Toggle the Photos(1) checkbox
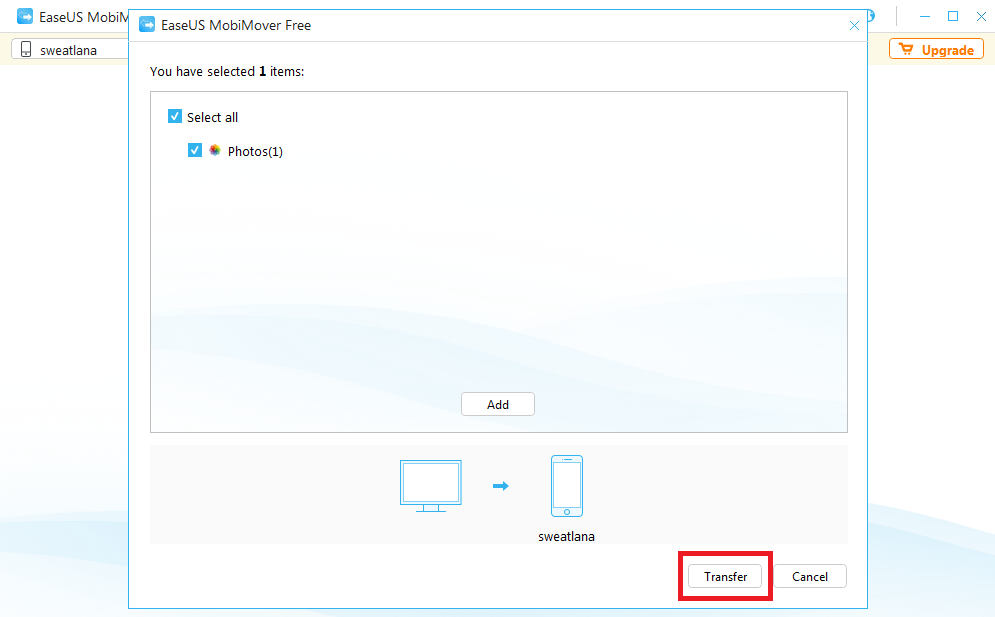995x617 pixels. point(195,151)
